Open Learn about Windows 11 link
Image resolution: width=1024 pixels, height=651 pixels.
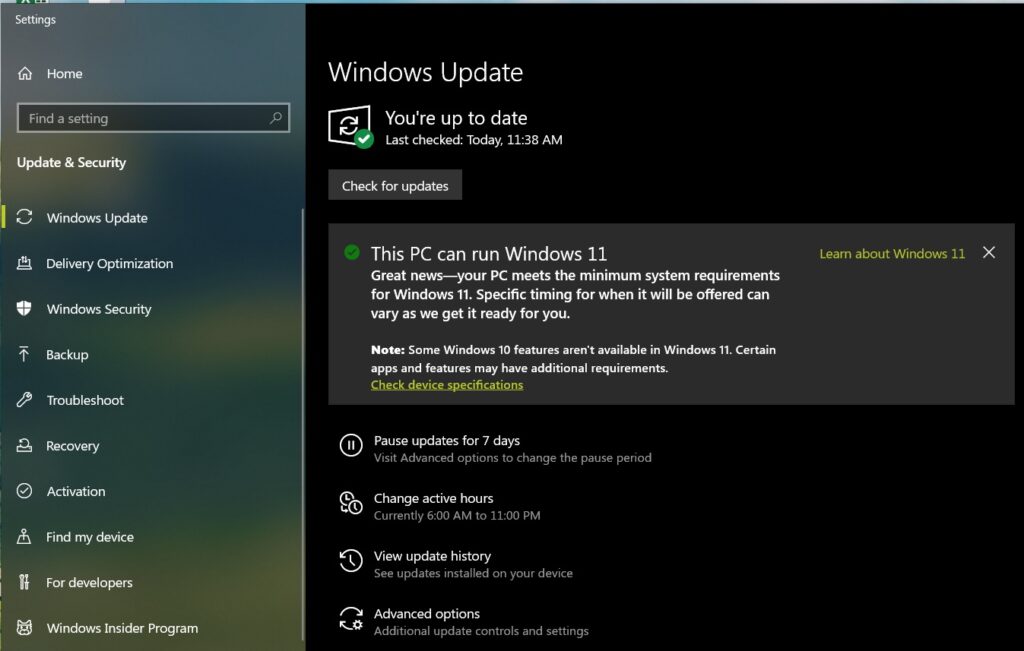pyautogui.click(x=891, y=253)
